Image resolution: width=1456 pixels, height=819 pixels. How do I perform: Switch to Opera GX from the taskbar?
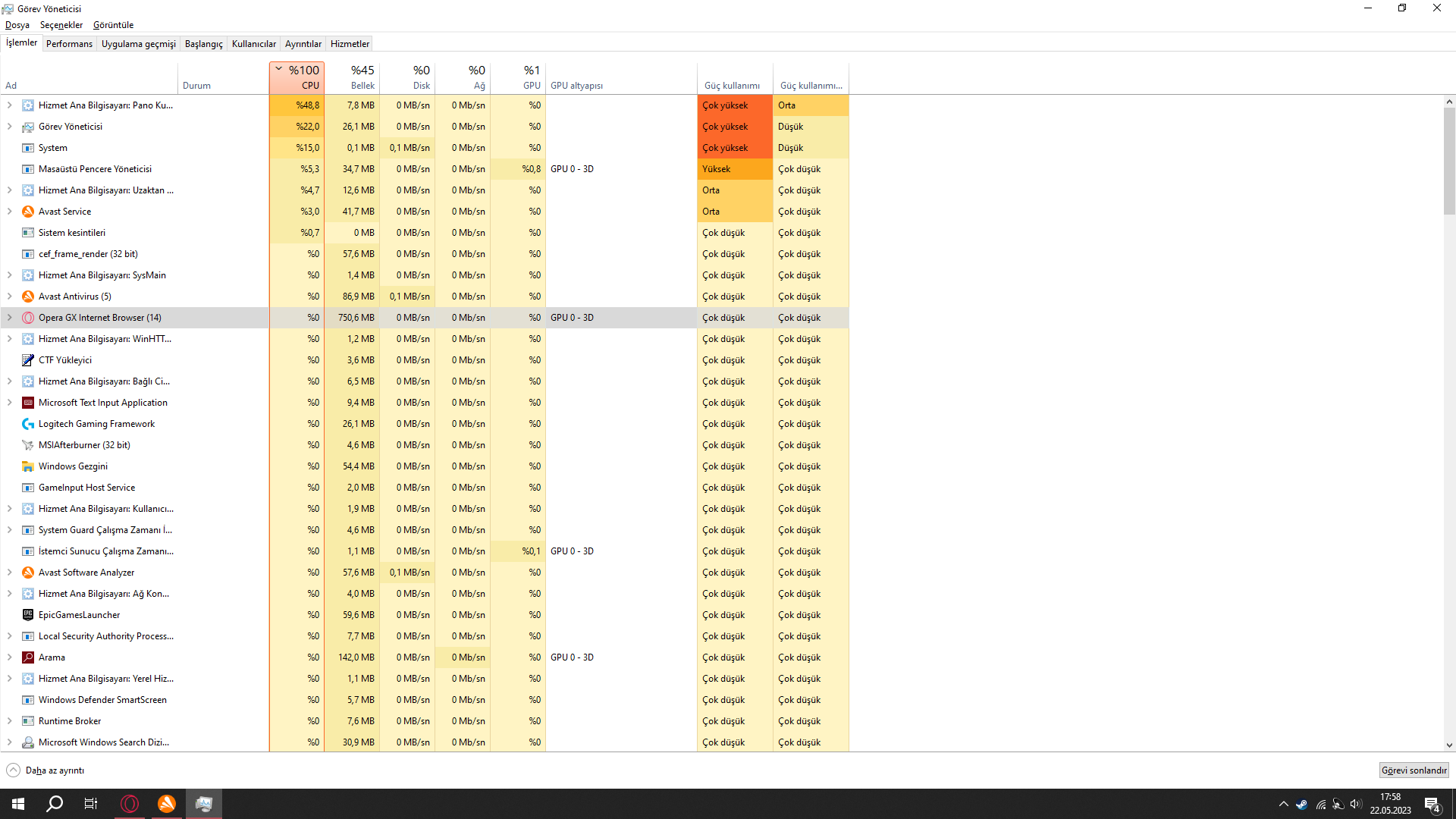[130, 804]
